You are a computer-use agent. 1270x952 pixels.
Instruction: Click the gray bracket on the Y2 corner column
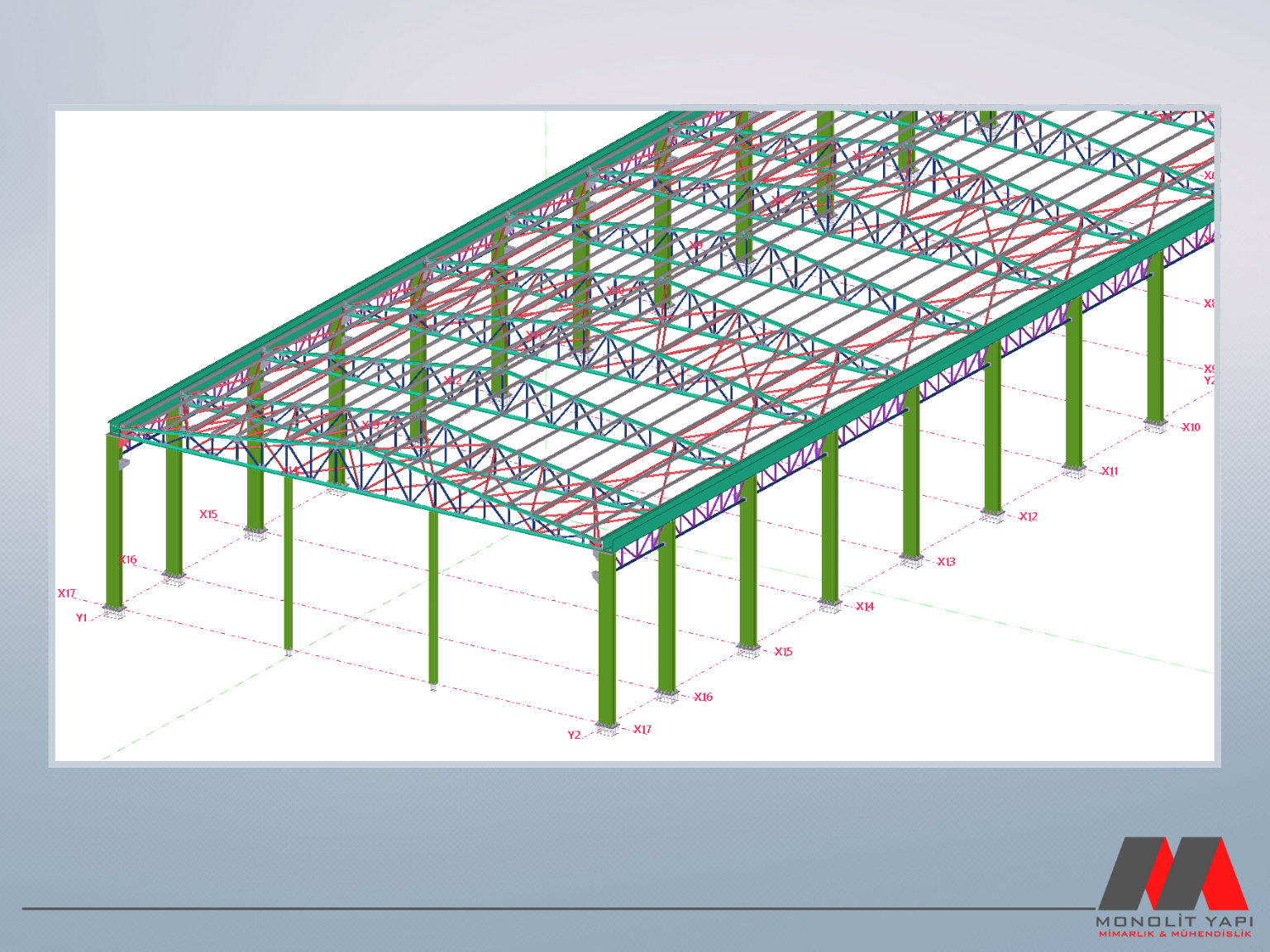(595, 575)
